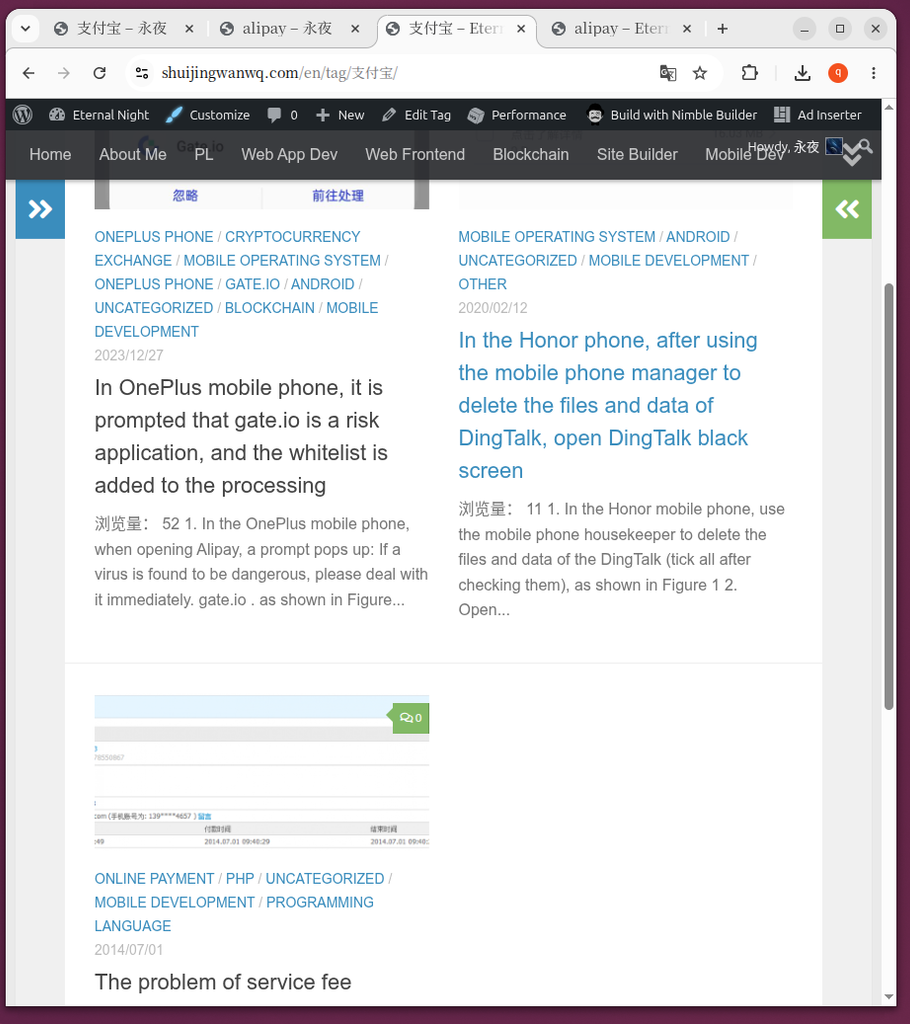
Task: Open 'About Me' navigation link
Action: coord(133,155)
